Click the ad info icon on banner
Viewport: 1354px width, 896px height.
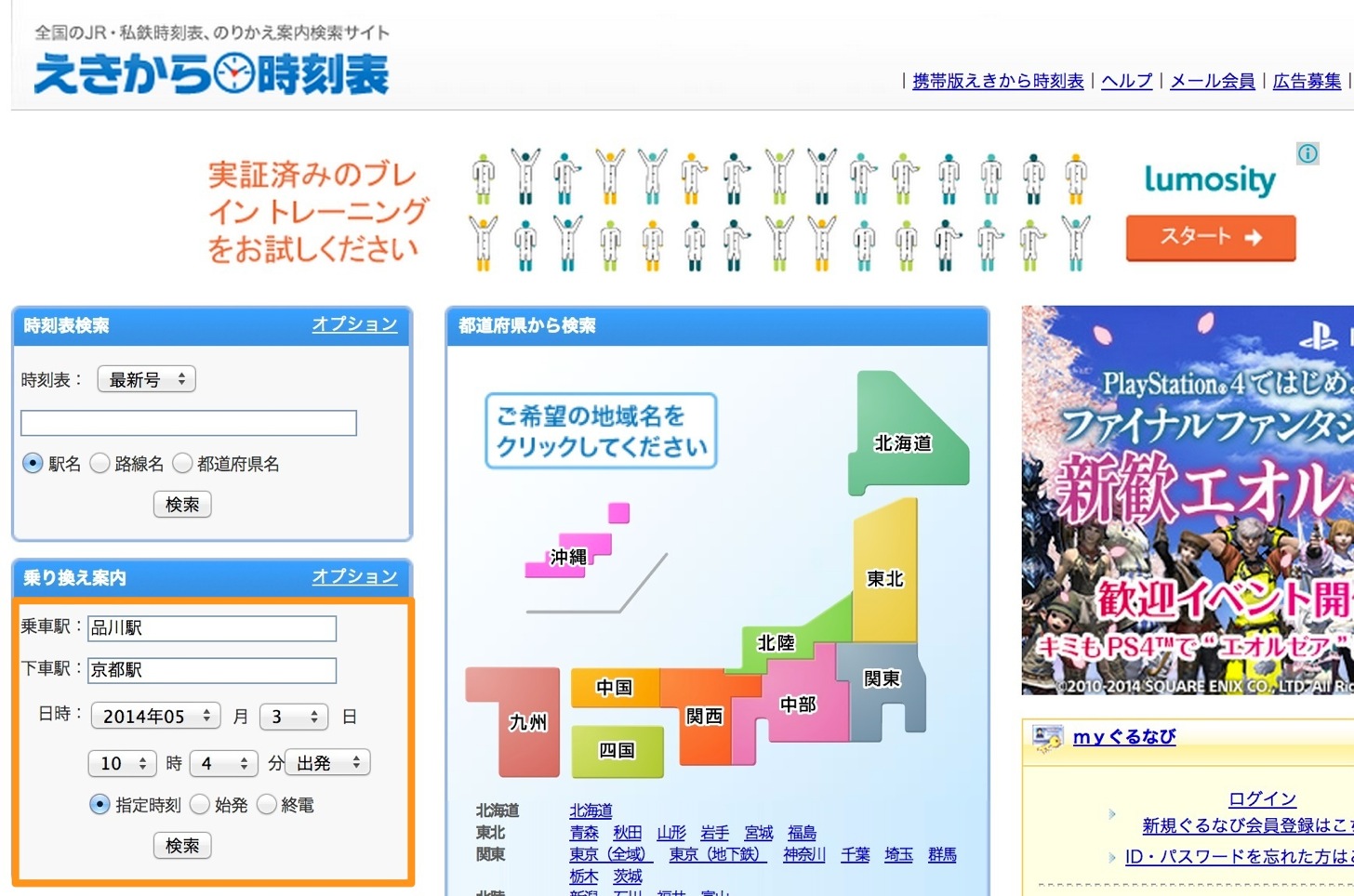click(1308, 153)
